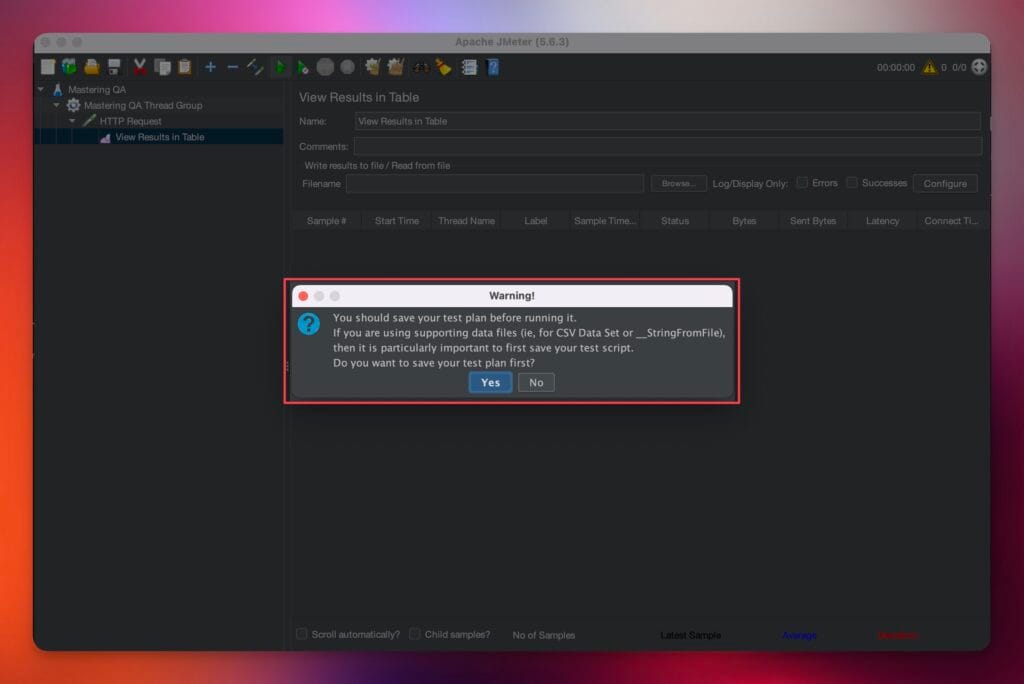Screen dimensions: 1024x684
Task: Click Yes in the Warning dialog
Action: point(490,382)
